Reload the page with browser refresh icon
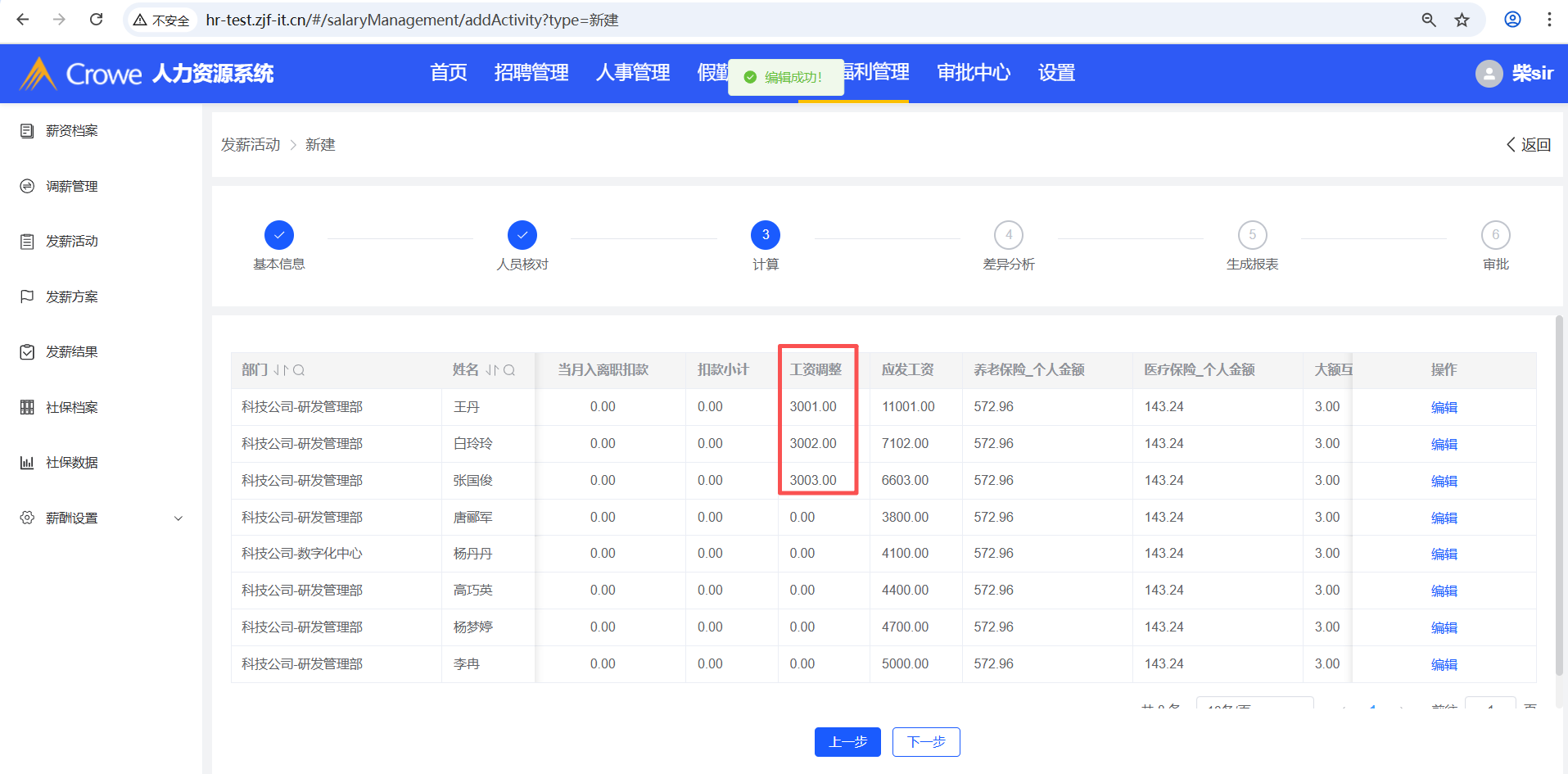 coord(96,20)
